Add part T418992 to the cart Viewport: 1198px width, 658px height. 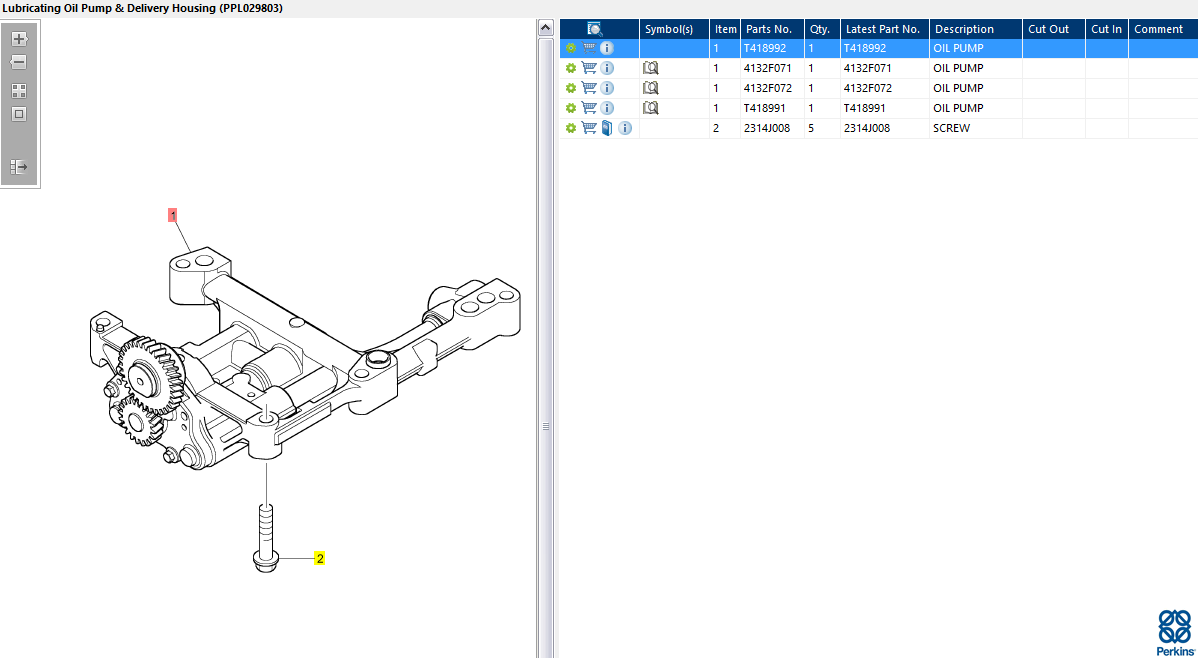point(589,48)
